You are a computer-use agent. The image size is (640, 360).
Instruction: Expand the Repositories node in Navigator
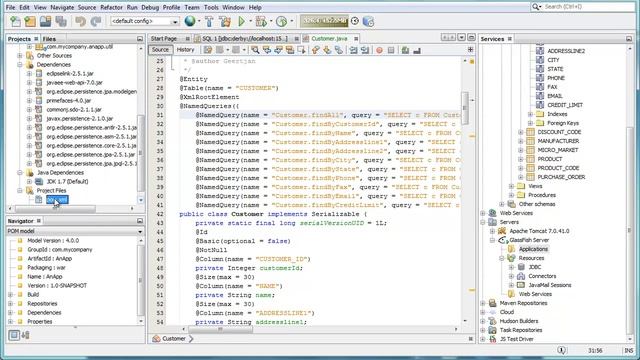coord(11,304)
